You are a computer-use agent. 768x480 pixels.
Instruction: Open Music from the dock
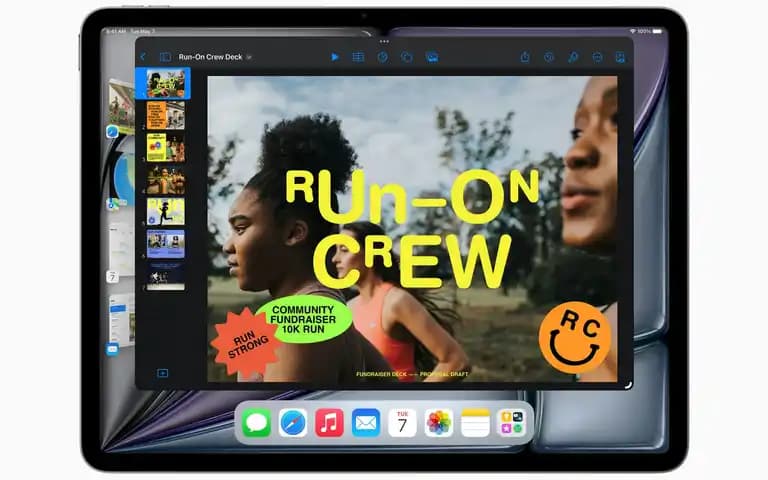(x=329, y=423)
